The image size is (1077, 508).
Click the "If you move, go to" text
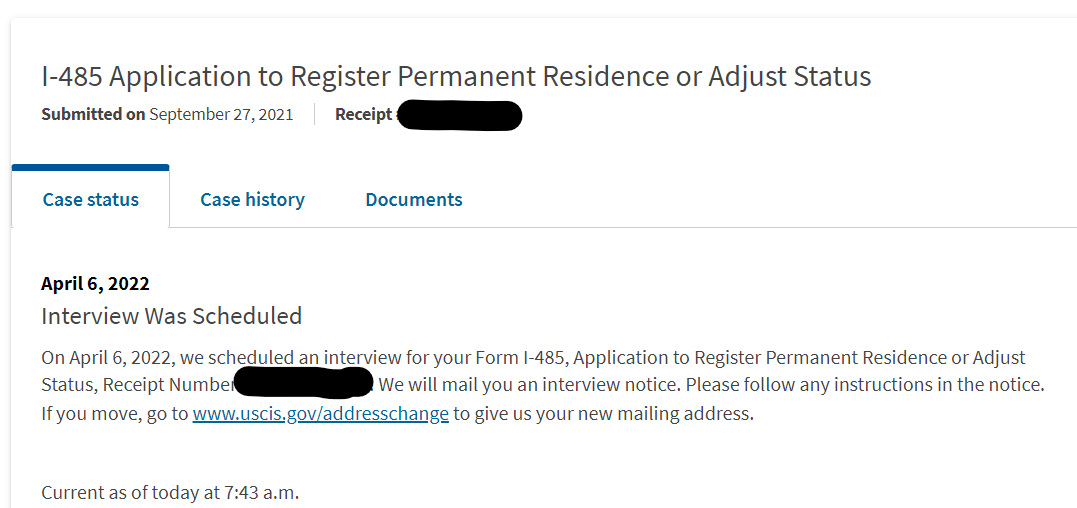[x=115, y=413]
